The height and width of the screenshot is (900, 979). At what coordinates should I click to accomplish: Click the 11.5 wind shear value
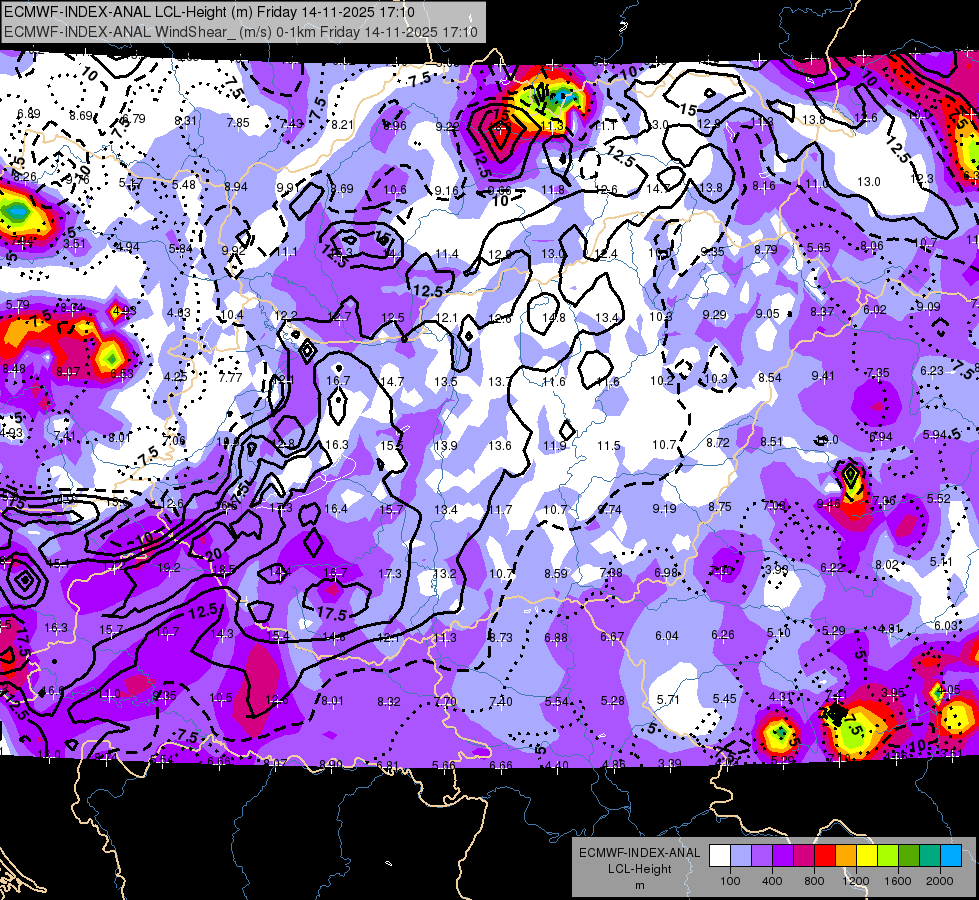click(x=609, y=445)
